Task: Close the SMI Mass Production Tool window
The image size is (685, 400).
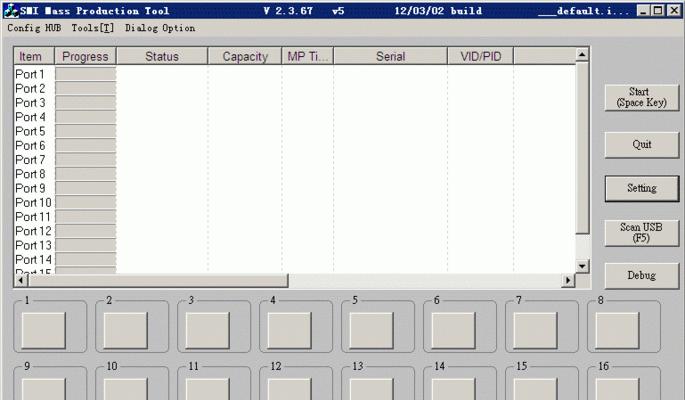Action: tap(675, 10)
